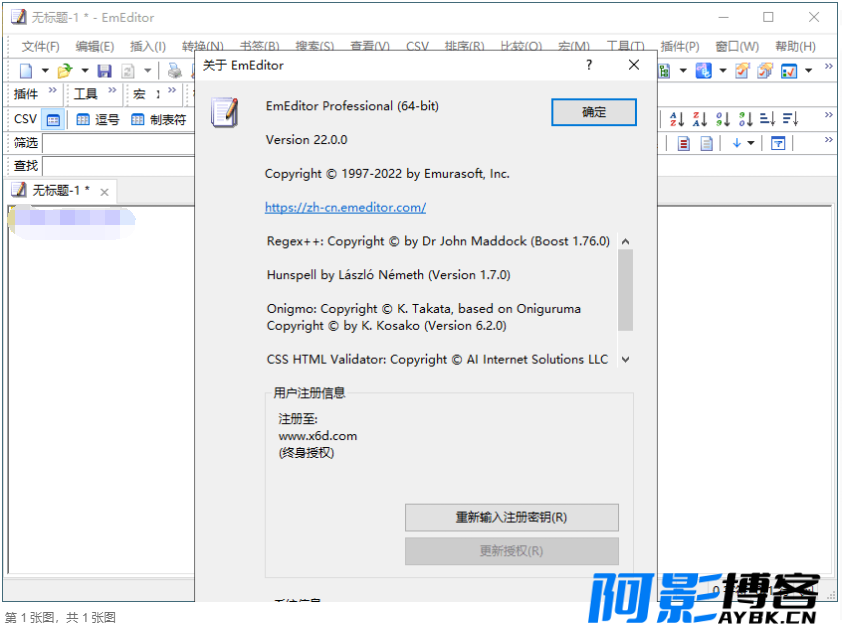Expand the 插件 toolbar overflow chevron
The image size is (842, 634).
tap(52, 90)
